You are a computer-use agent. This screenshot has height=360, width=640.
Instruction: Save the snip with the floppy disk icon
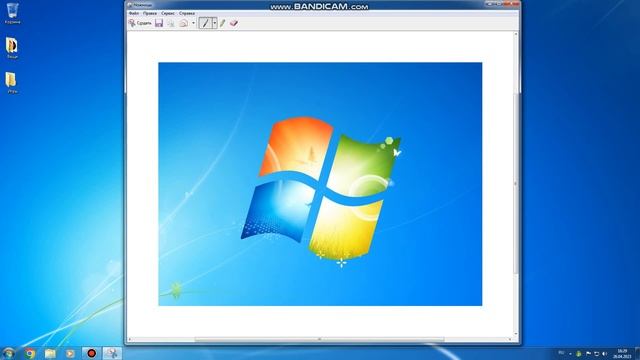[x=159, y=23]
